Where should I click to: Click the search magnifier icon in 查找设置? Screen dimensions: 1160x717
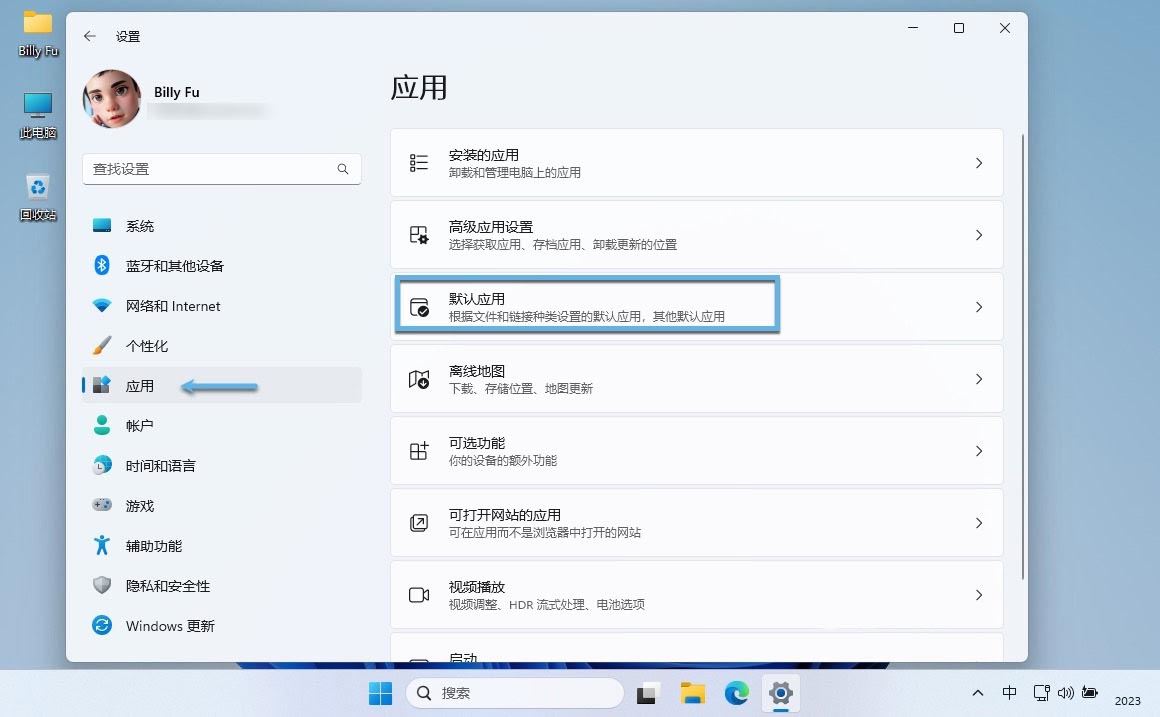343,169
